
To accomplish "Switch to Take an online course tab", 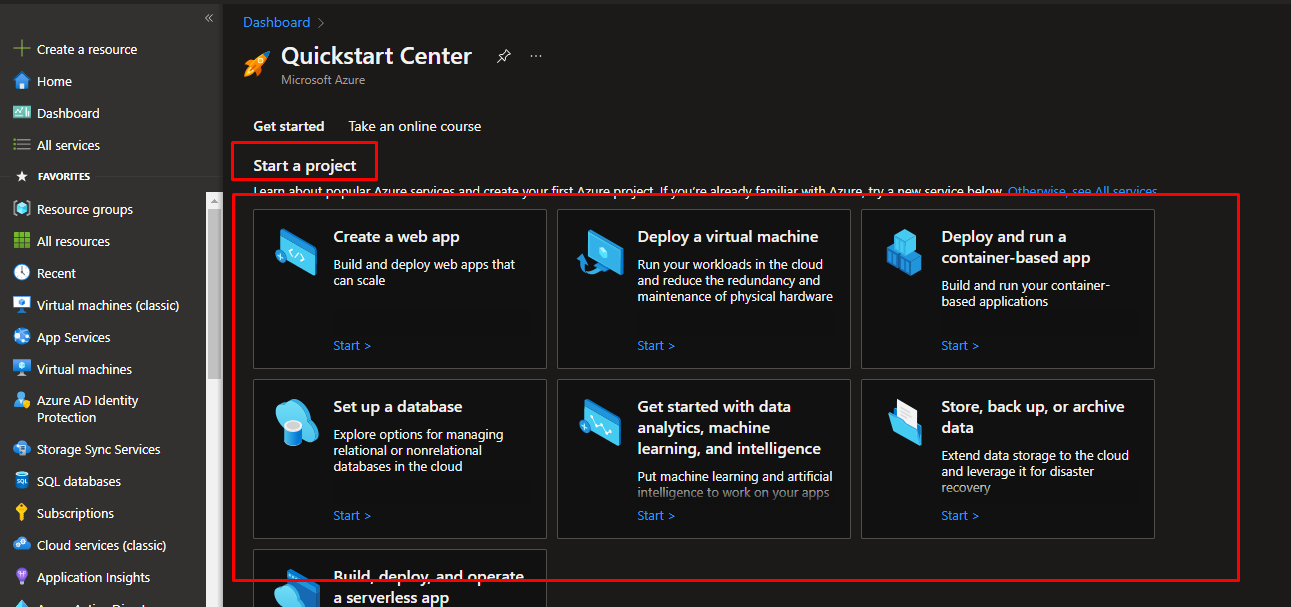I will [x=414, y=126].
